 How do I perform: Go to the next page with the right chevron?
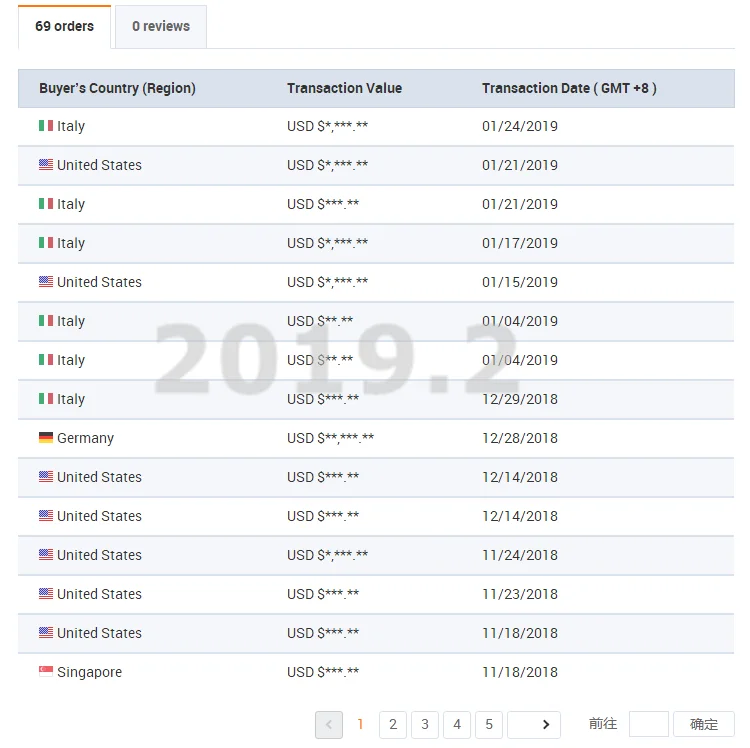tap(545, 725)
